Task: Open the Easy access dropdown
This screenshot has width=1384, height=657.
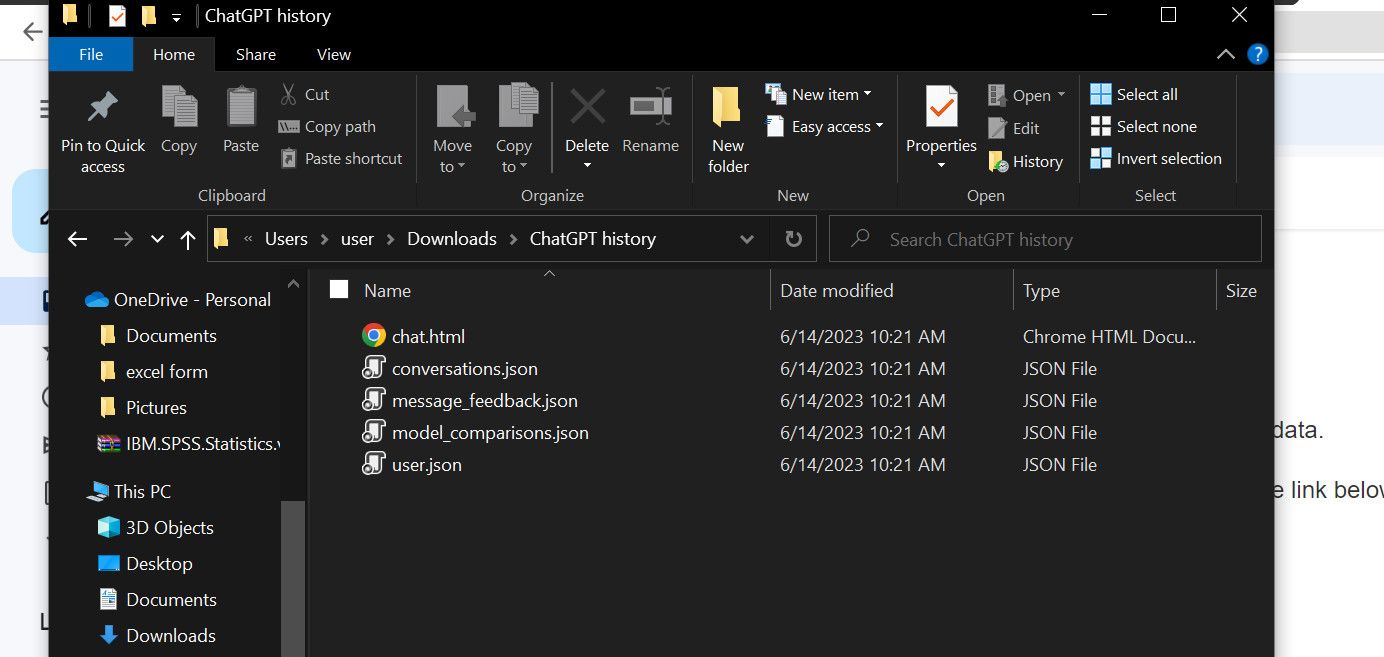Action: point(825,127)
